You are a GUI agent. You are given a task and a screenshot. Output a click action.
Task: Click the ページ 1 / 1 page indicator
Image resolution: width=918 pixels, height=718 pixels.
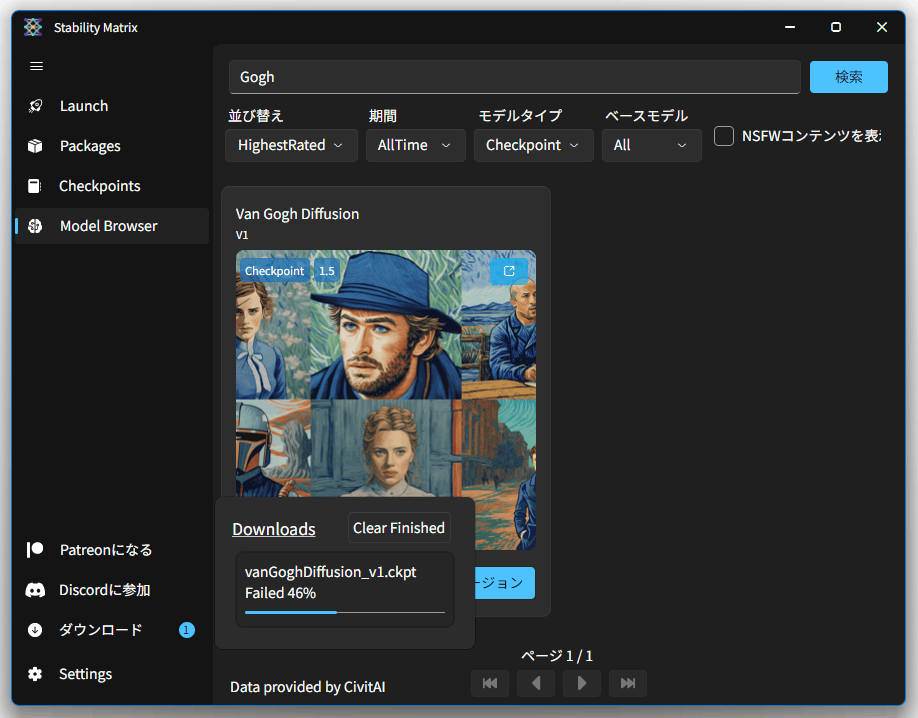[557, 655]
